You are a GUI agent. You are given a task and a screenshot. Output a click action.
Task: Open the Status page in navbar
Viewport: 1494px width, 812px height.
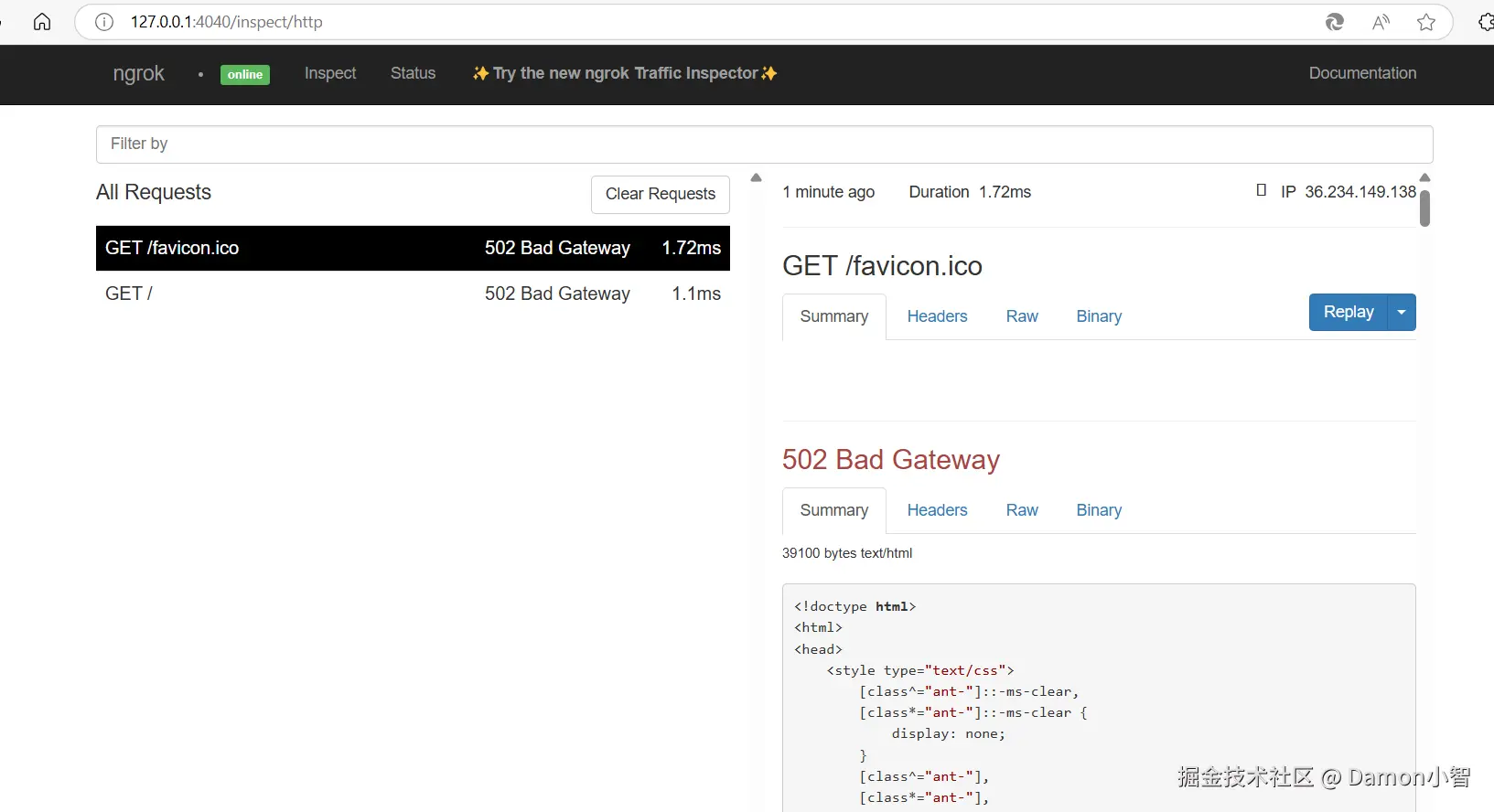coord(413,73)
